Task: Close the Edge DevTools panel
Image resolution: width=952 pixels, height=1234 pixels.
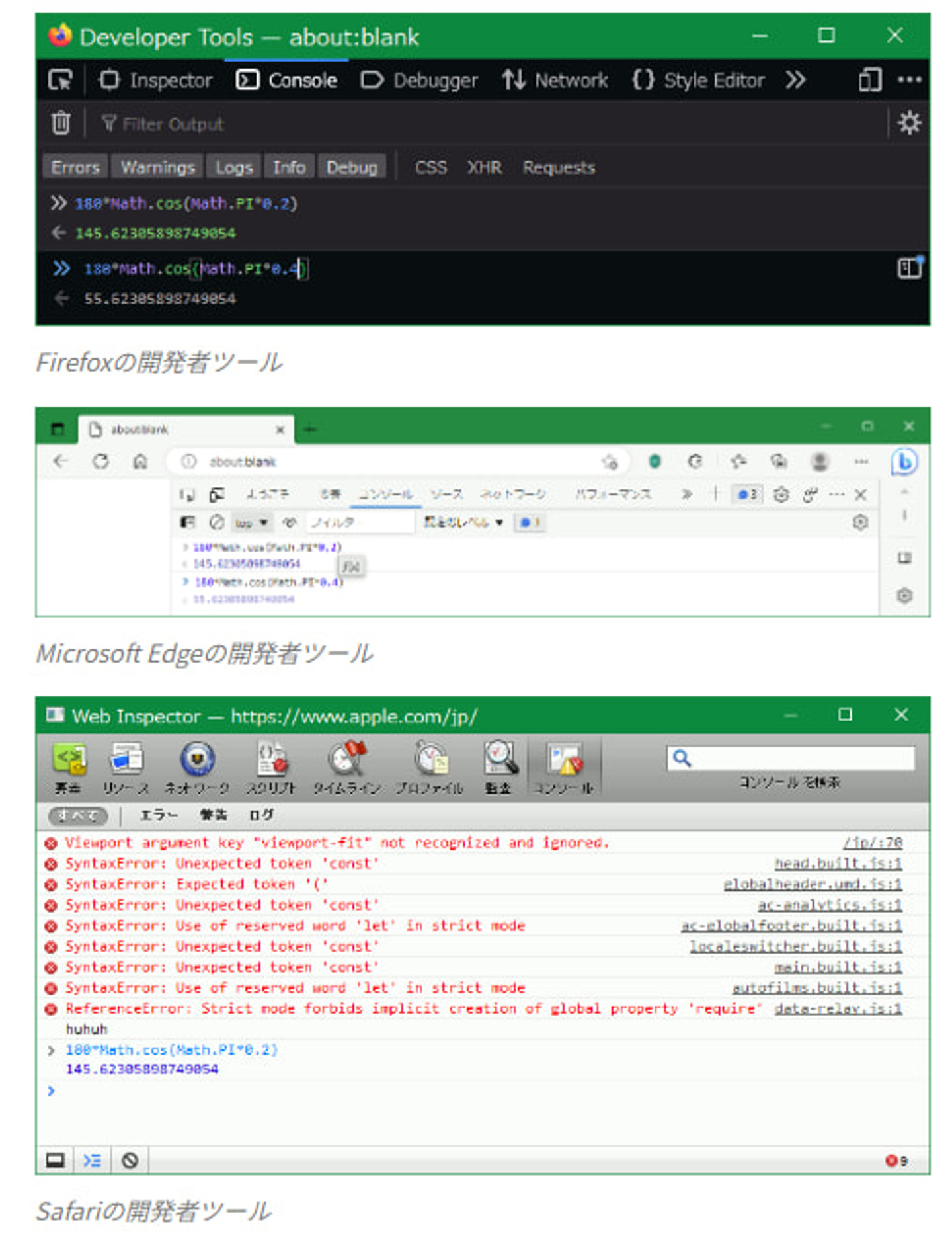Action: coord(860,495)
